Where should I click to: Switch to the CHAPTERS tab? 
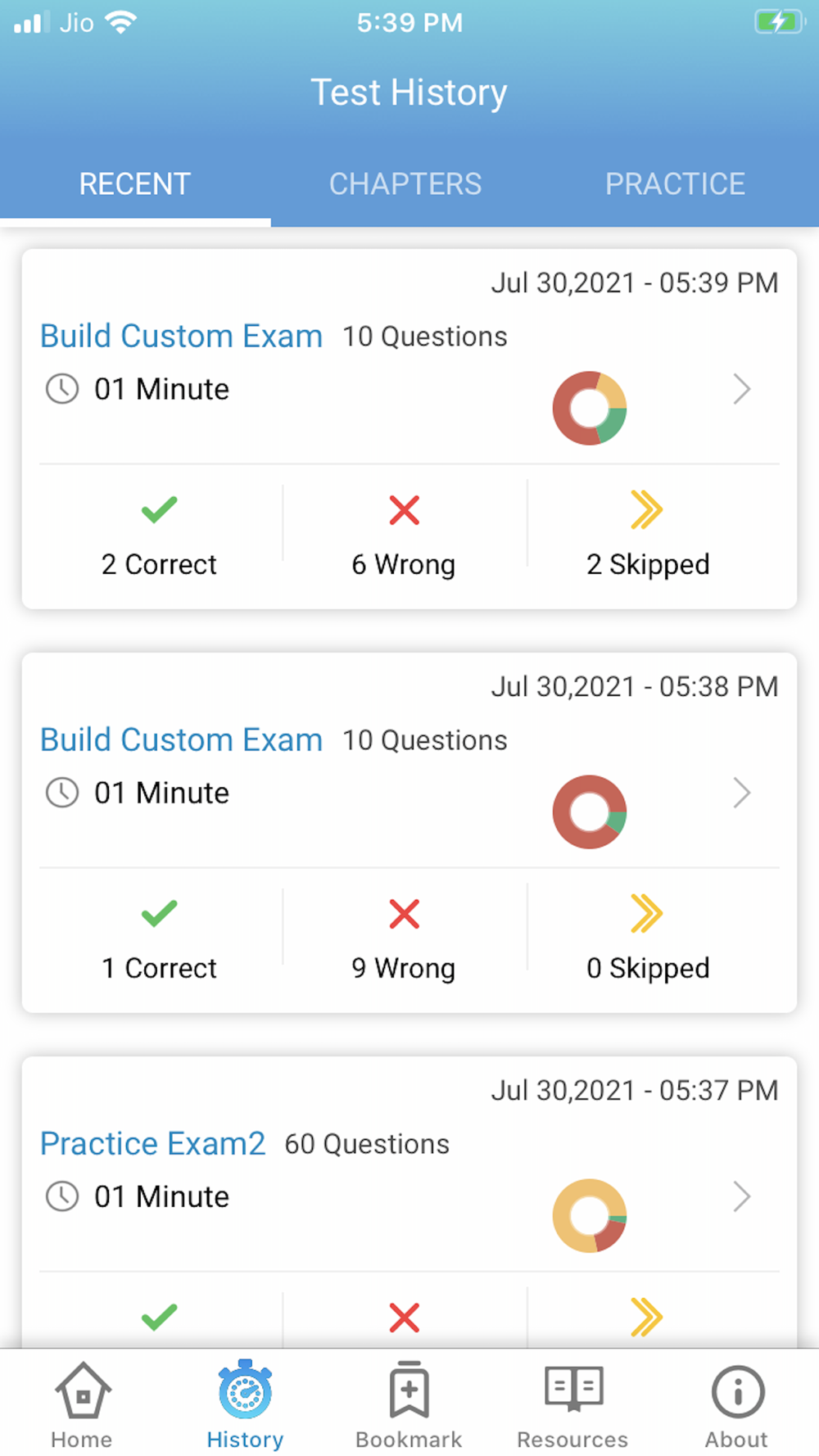pos(405,183)
